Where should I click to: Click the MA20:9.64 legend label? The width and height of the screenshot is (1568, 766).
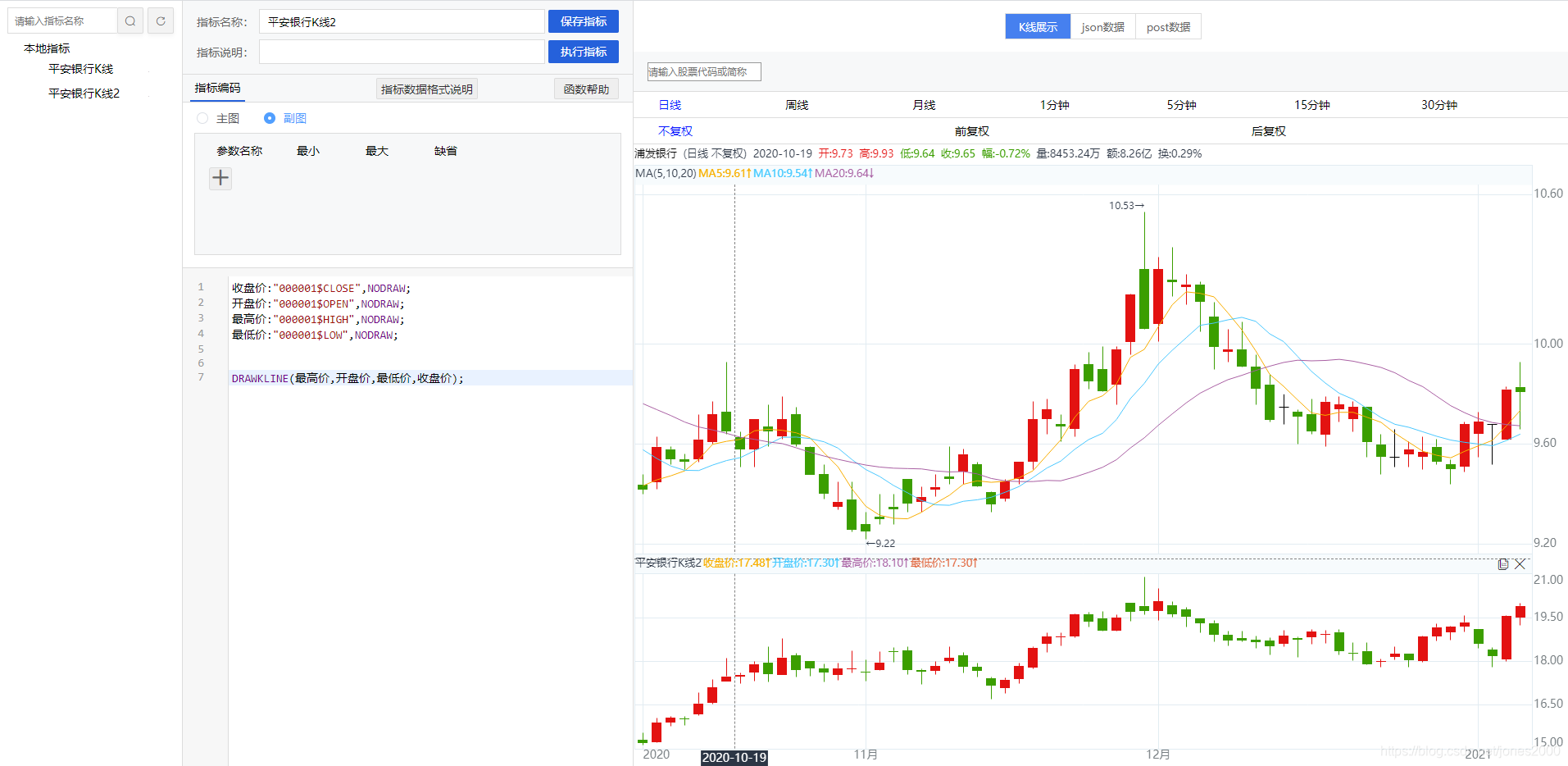coord(844,173)
